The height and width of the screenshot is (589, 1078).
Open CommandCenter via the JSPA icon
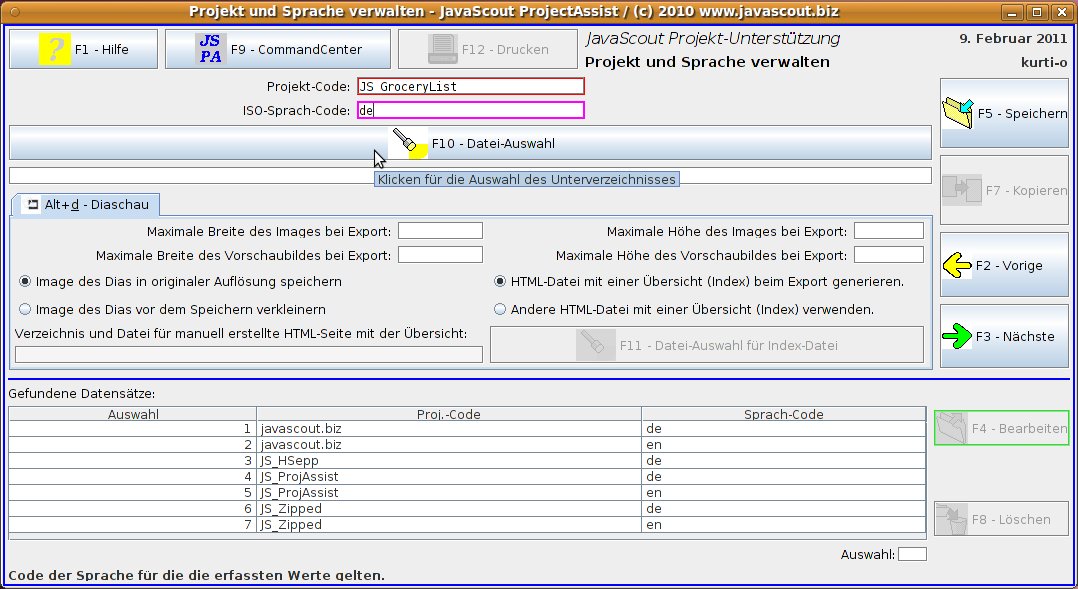[x=210, y=49]
